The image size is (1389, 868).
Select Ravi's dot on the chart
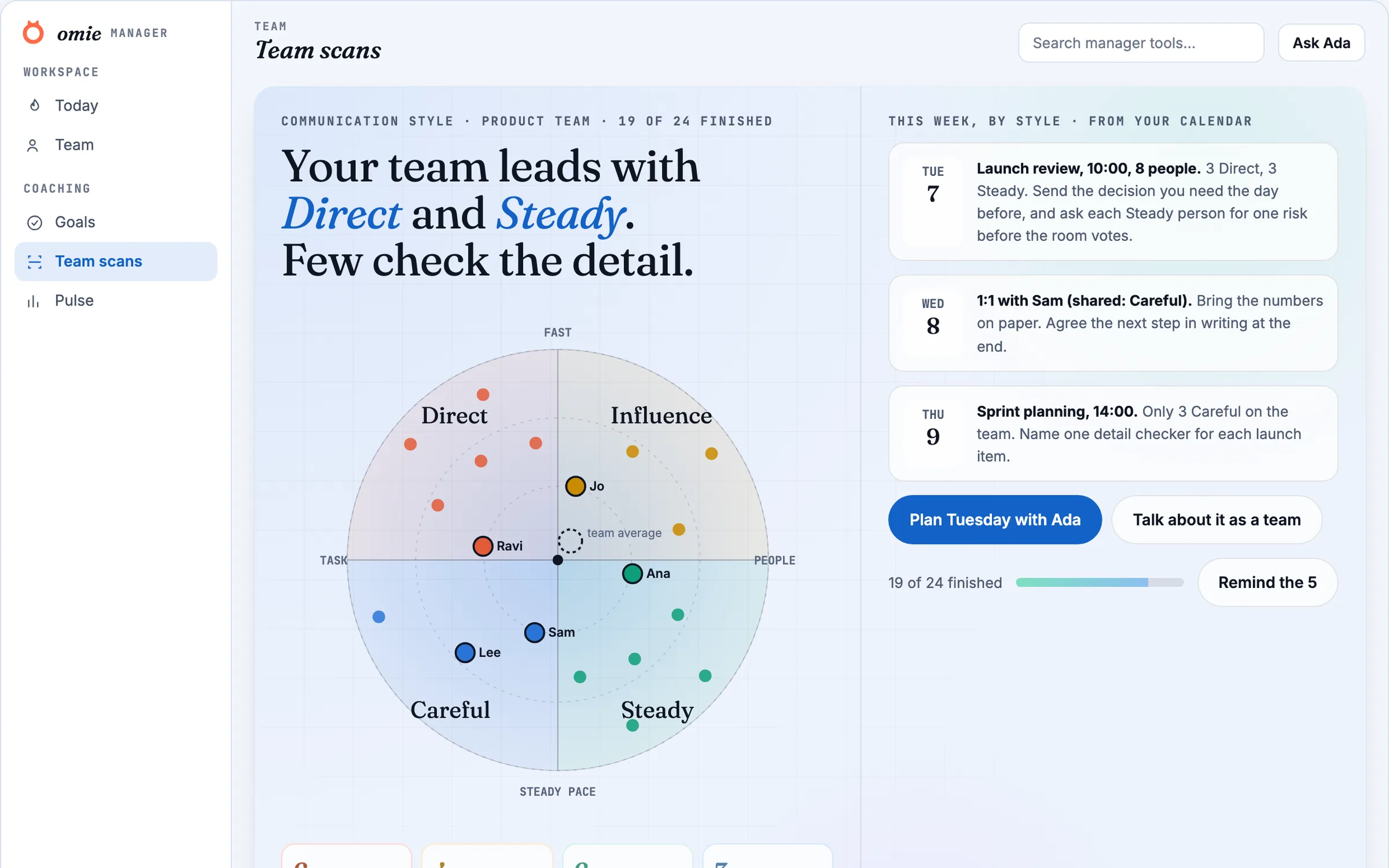point(483,546)
